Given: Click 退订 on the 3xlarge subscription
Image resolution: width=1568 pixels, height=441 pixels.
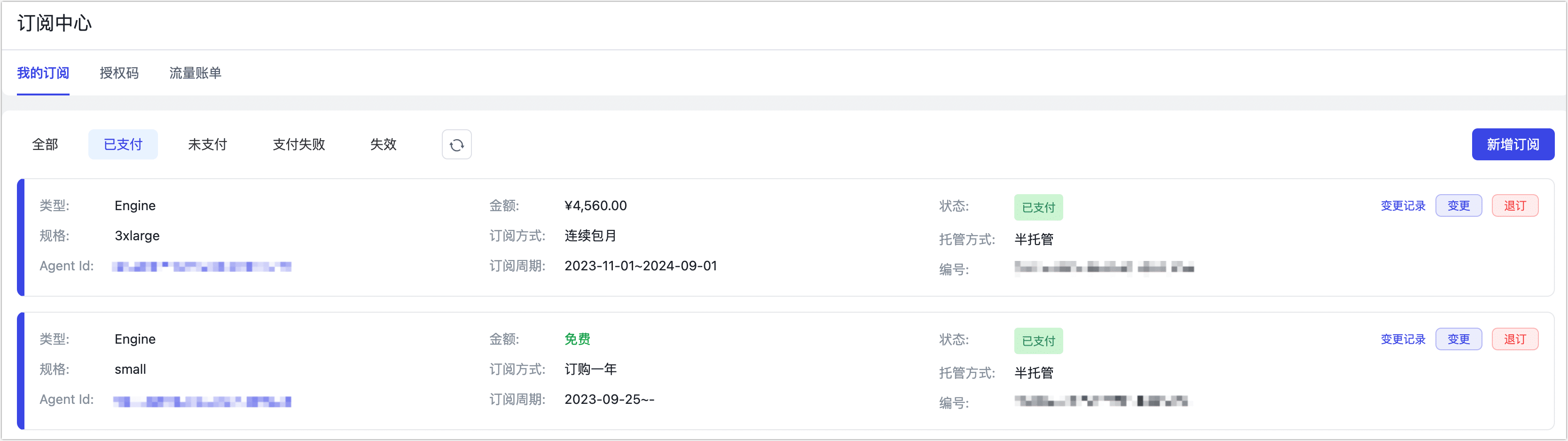Looking at the screenshot, I should (1515, 206).
